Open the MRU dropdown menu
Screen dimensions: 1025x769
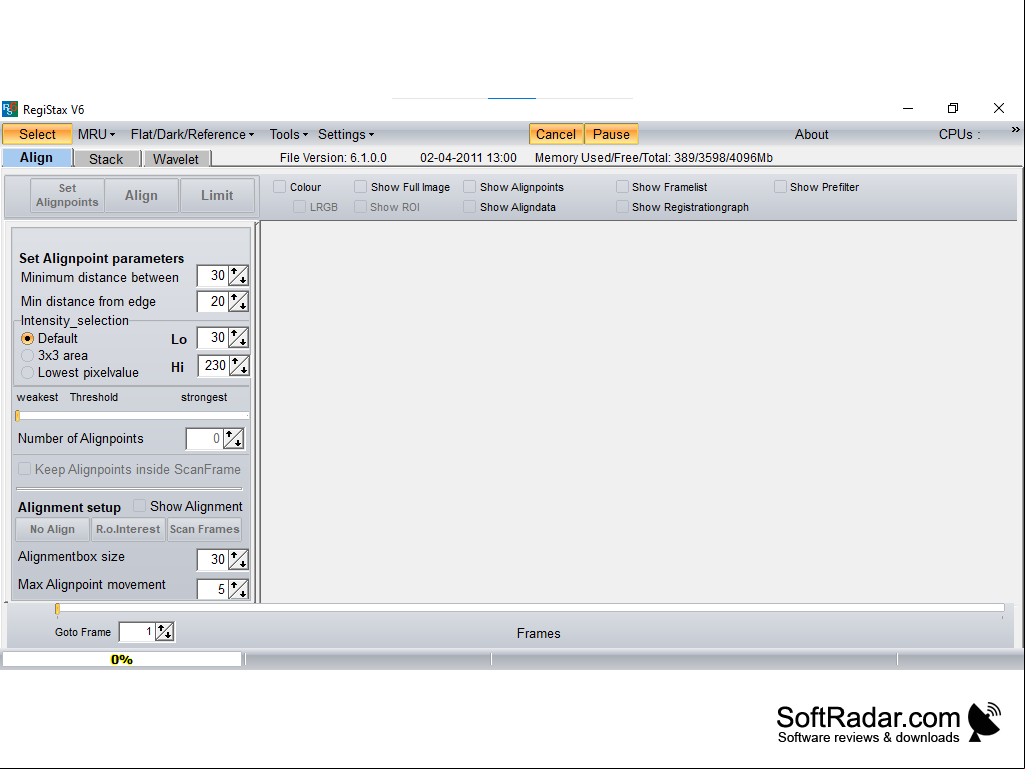pos(96,134)
